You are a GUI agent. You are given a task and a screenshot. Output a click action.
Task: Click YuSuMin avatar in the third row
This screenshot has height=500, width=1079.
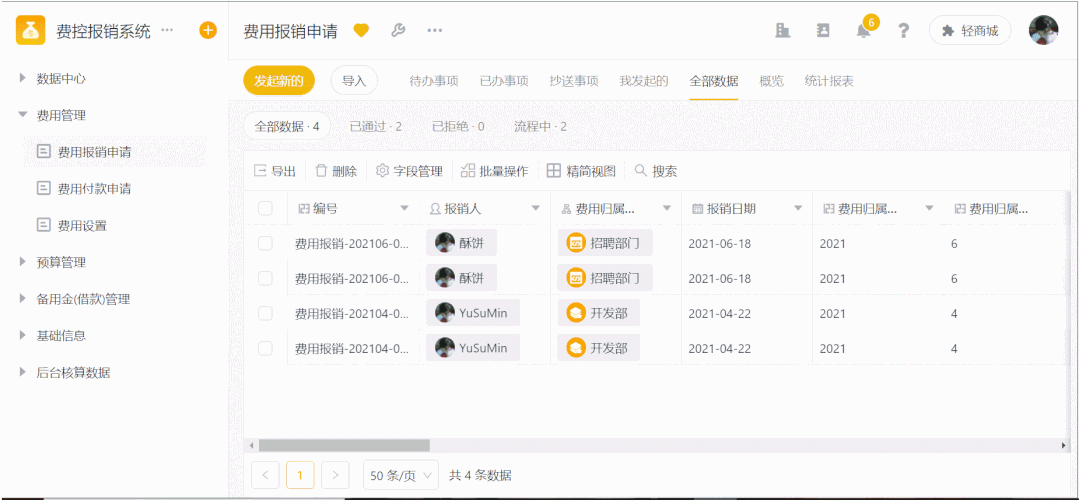coord(445,313)
